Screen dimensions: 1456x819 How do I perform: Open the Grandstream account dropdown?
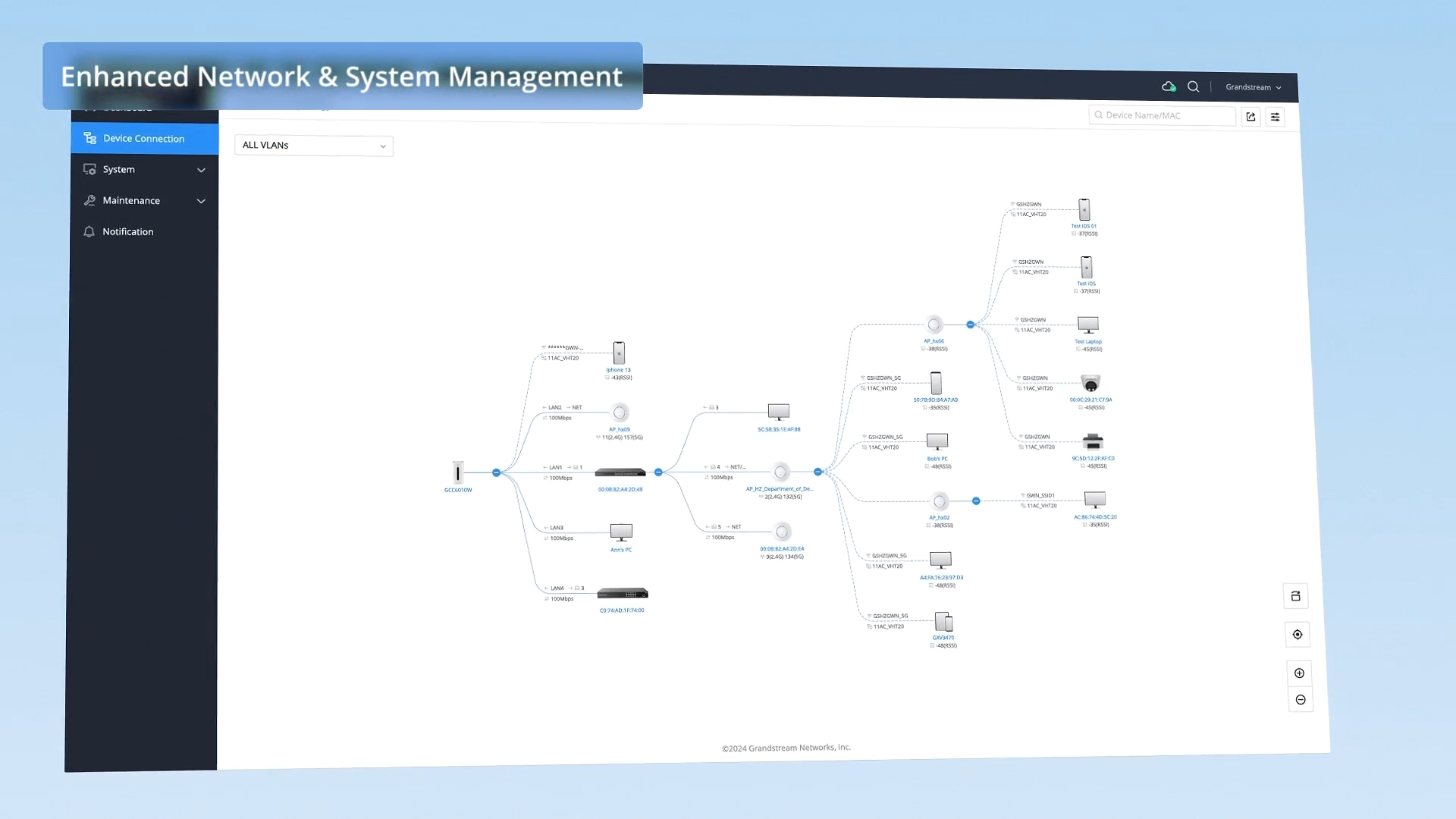pyautogui.click(x=1254, y=87)
